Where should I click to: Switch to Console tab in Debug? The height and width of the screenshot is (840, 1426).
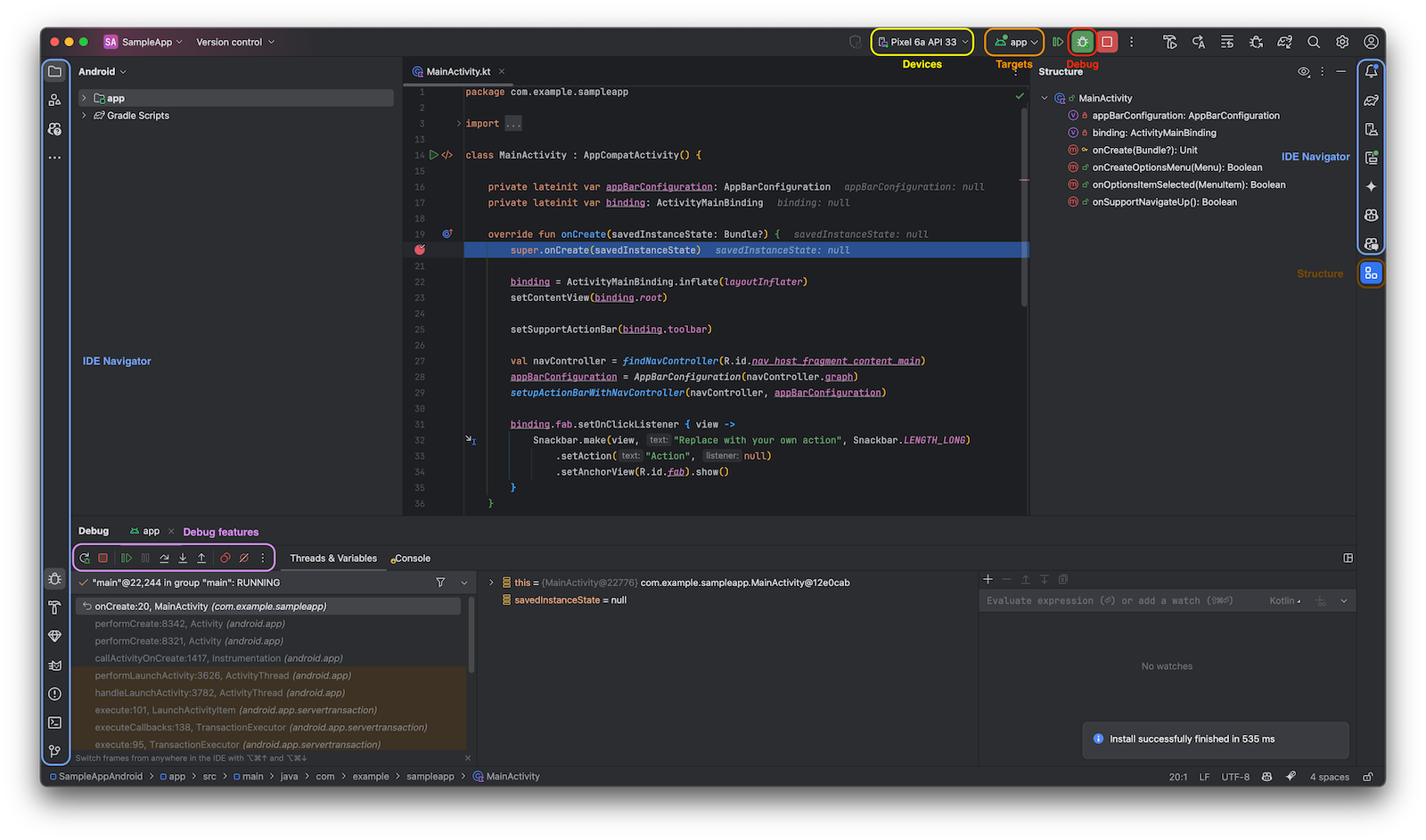tap(411, 559)
